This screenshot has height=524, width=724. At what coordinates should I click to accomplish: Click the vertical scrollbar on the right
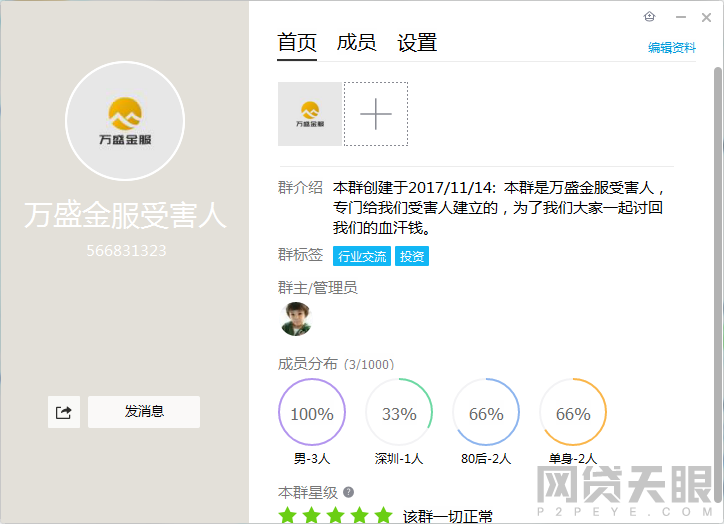(718, 284)
